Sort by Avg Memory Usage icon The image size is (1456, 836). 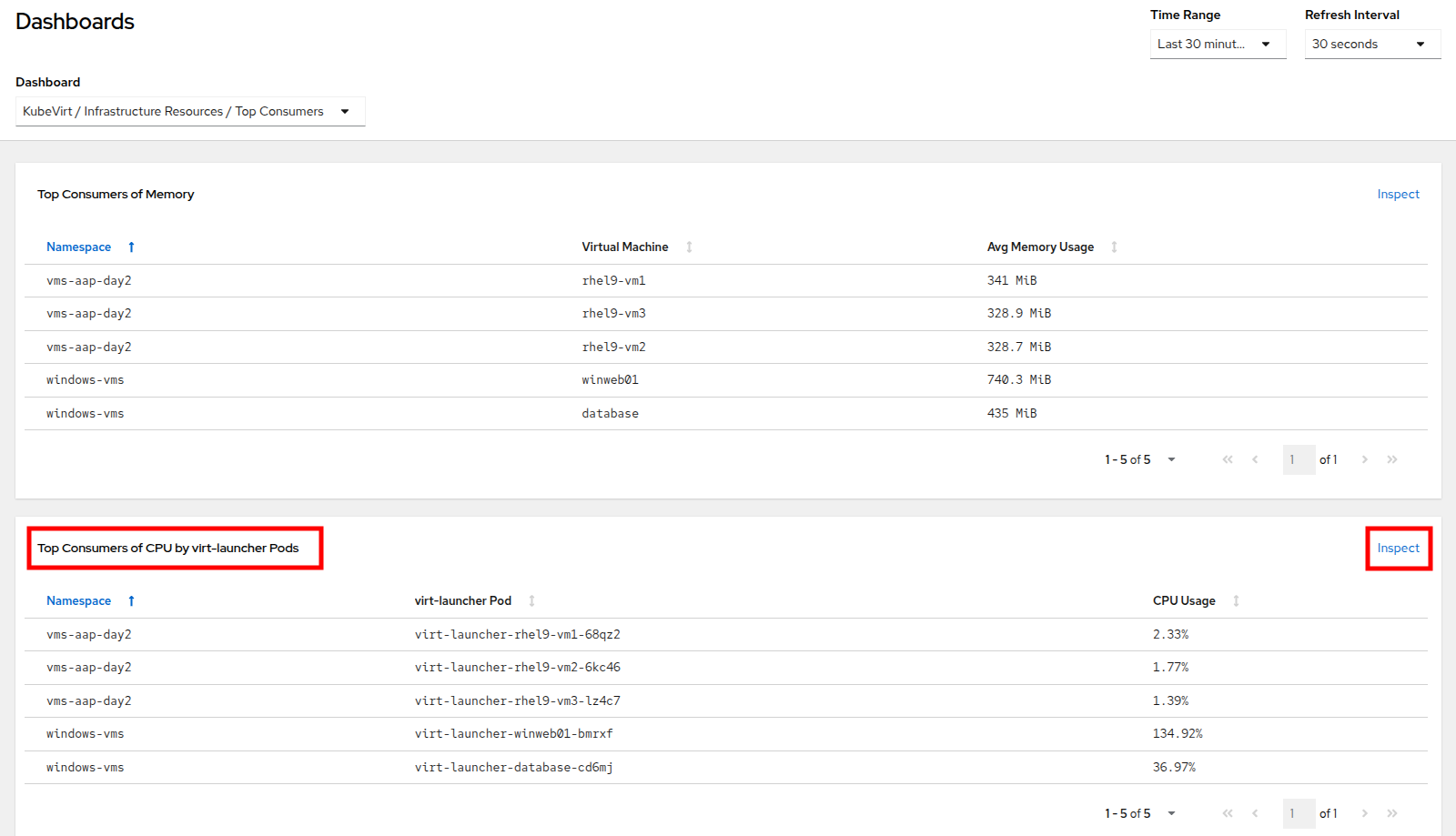coord(1114,247)
